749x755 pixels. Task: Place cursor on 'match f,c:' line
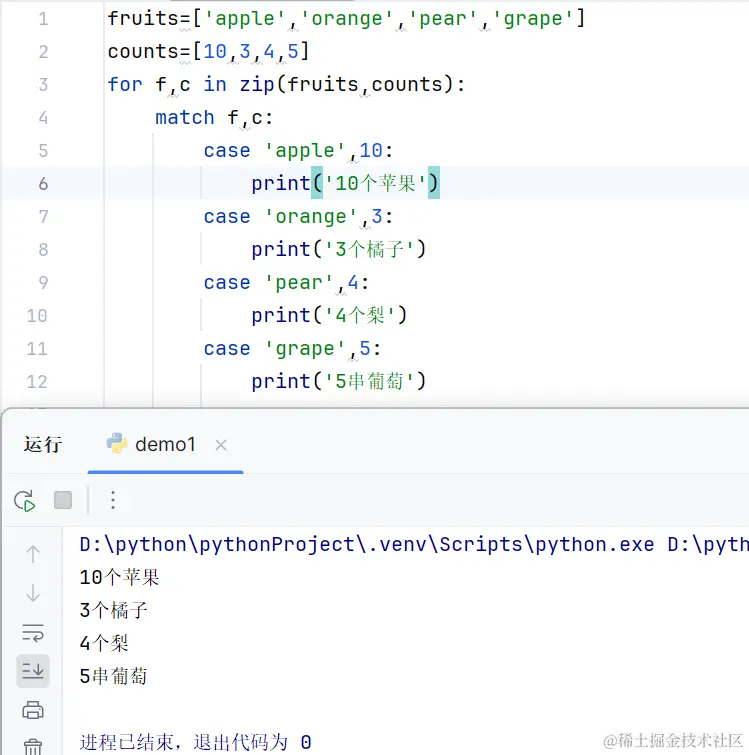click(214, 118)
